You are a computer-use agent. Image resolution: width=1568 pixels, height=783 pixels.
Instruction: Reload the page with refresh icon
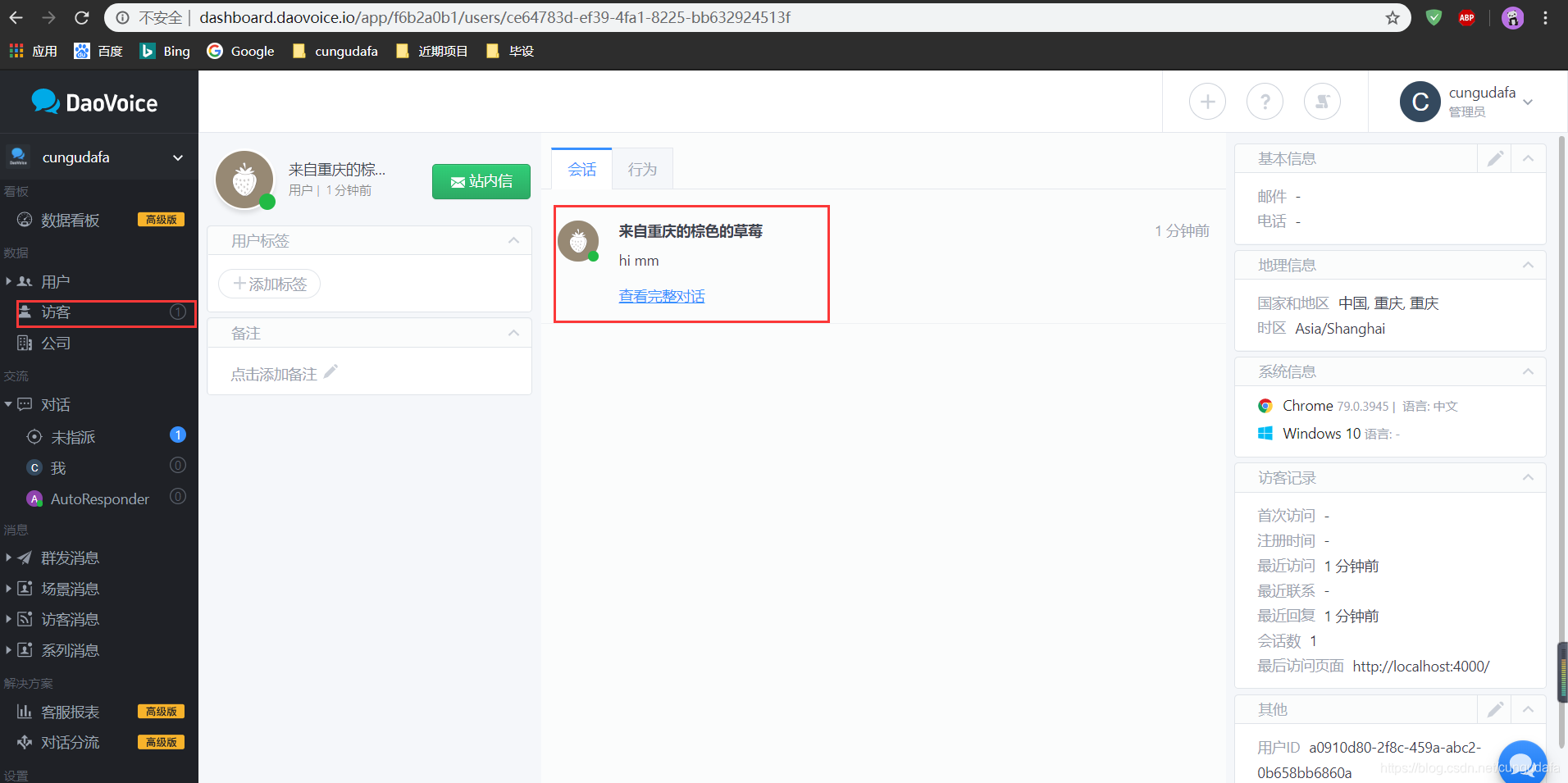coord(81,17)
